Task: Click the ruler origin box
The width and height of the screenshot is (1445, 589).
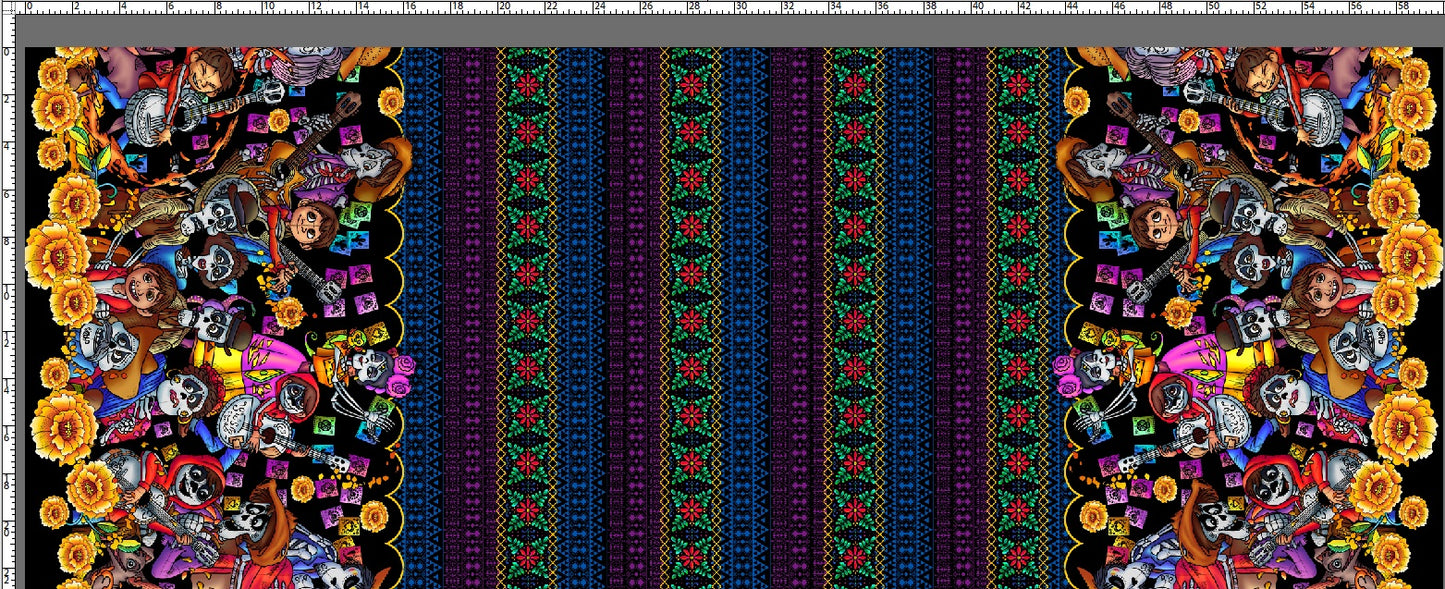Action: pyautogui.click(x=10, y=10)
